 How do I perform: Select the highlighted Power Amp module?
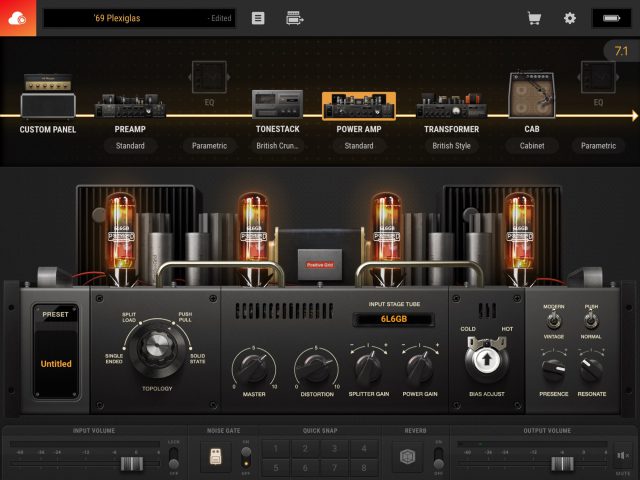pos(359,106)
